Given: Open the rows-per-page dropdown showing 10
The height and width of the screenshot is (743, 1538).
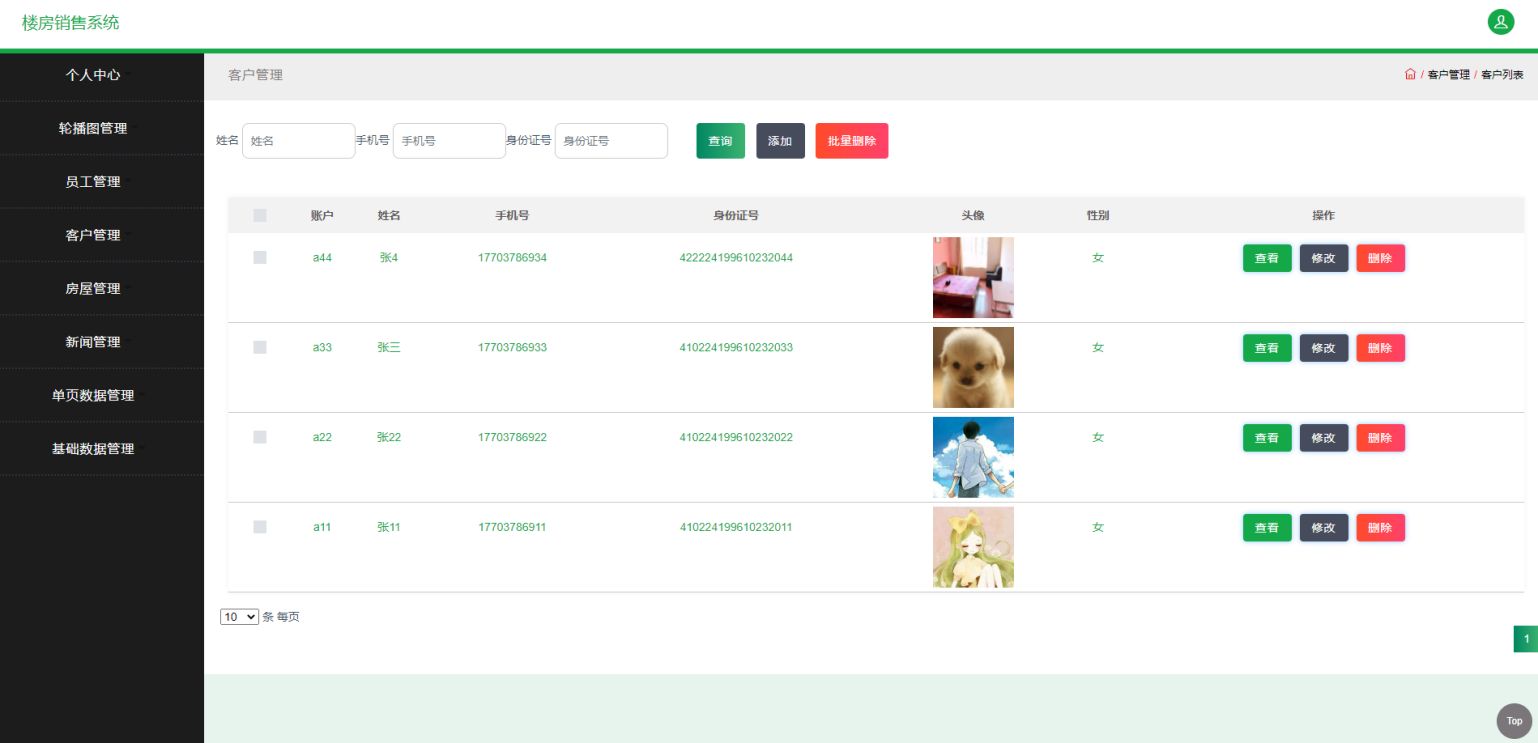Looking at the screenshot, I should (x=239, y=617).
